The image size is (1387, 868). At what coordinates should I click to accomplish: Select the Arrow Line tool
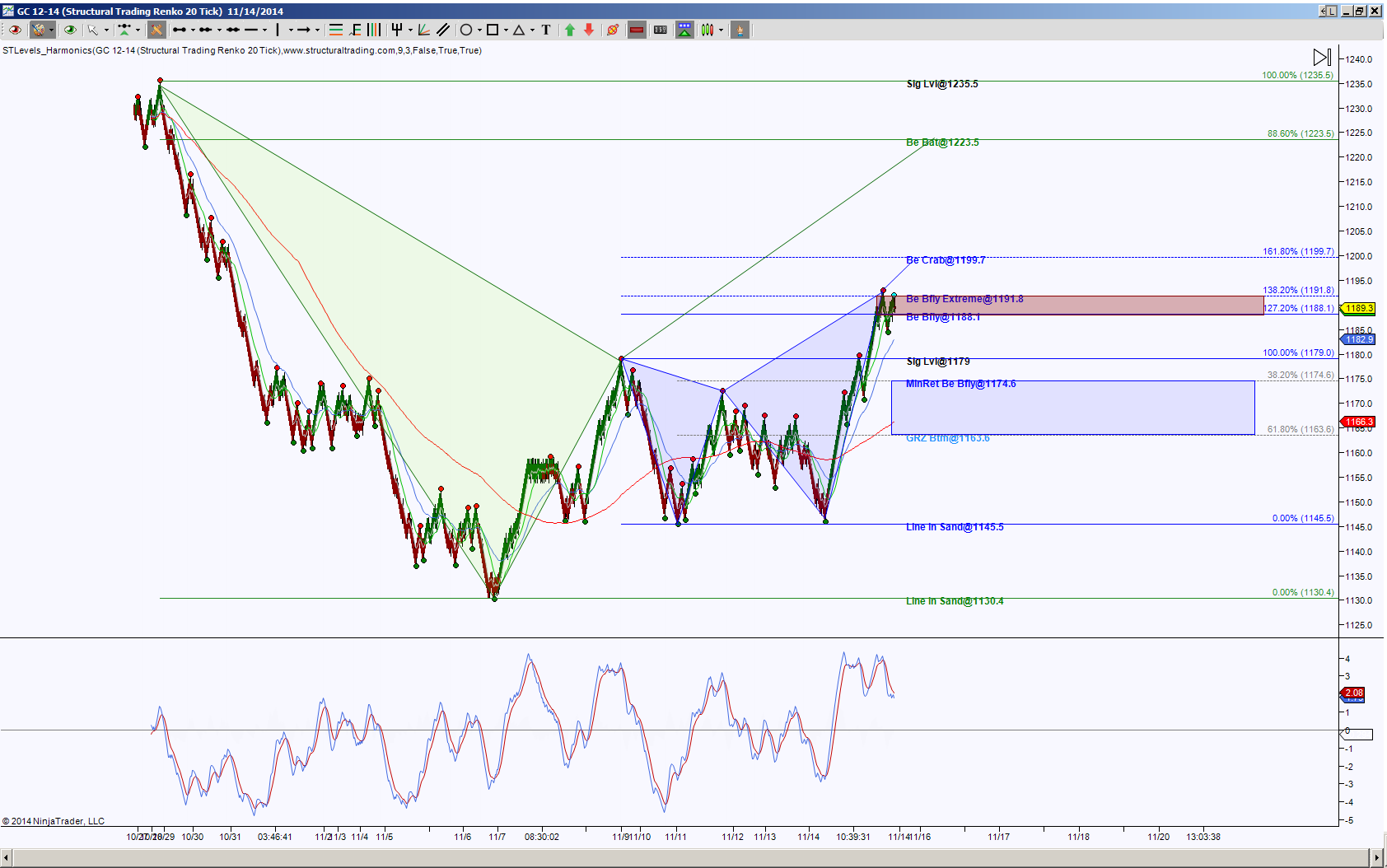coord(303,30)
